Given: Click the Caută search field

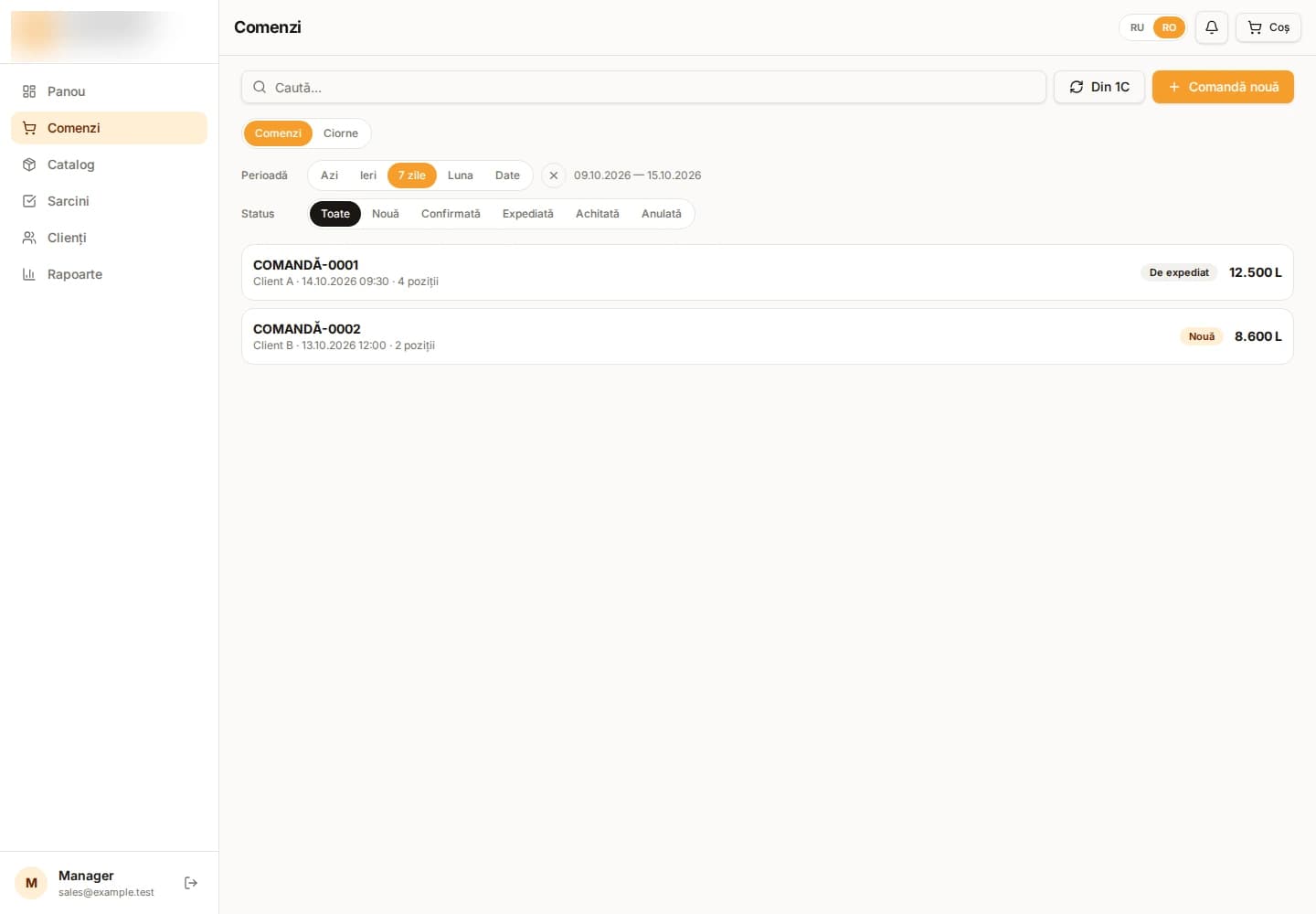Looking at the screenshot, I should [643, 87].
